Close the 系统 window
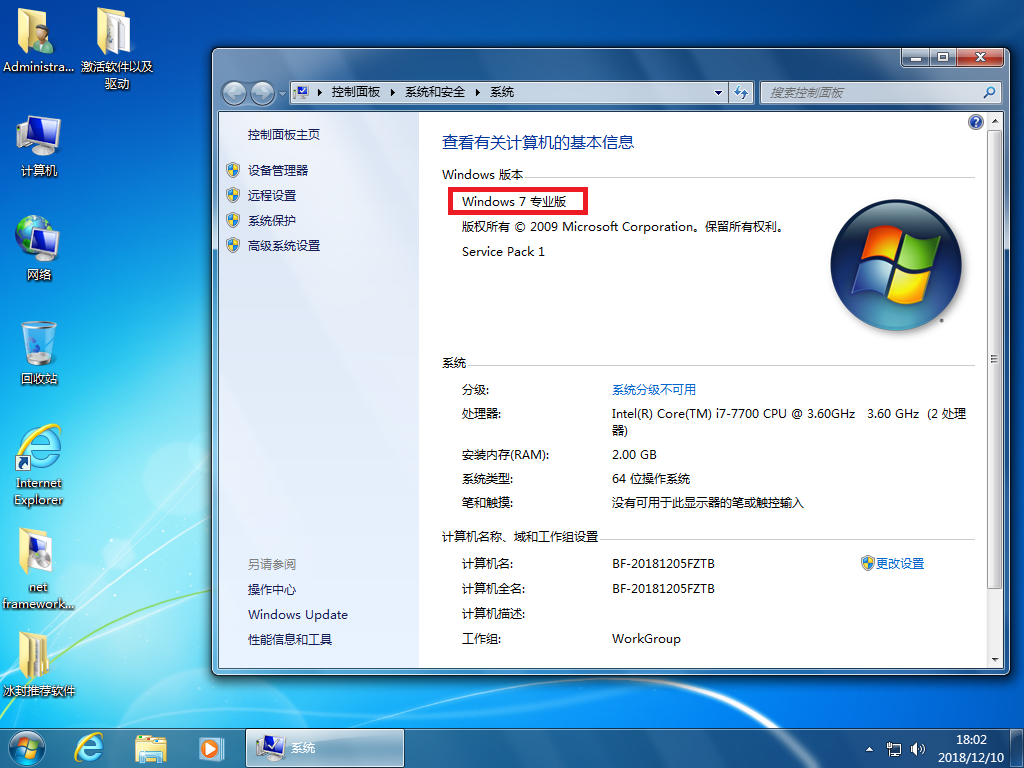This screenshot has height=768, width=1024. [980, 58]
